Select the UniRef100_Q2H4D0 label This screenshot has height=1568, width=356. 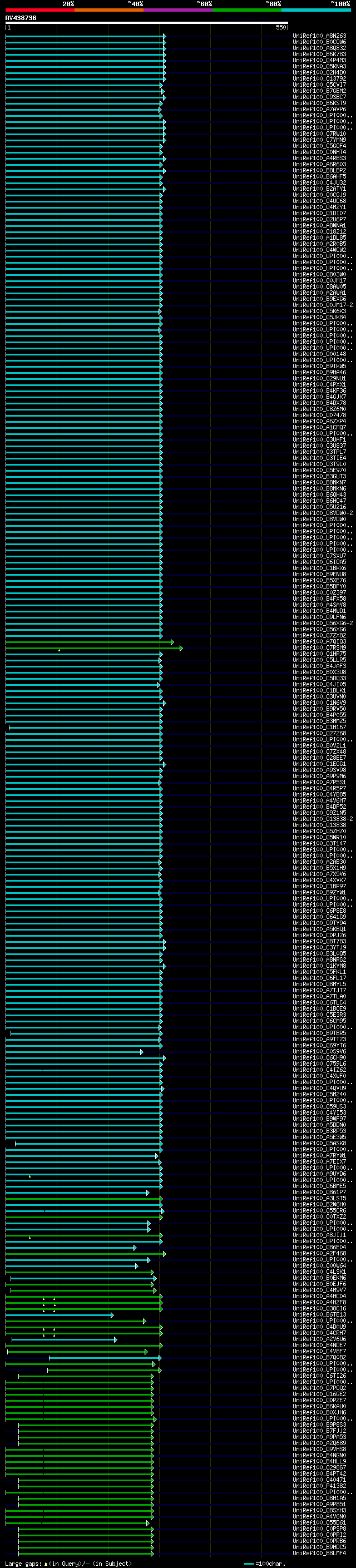pos(319,72)
